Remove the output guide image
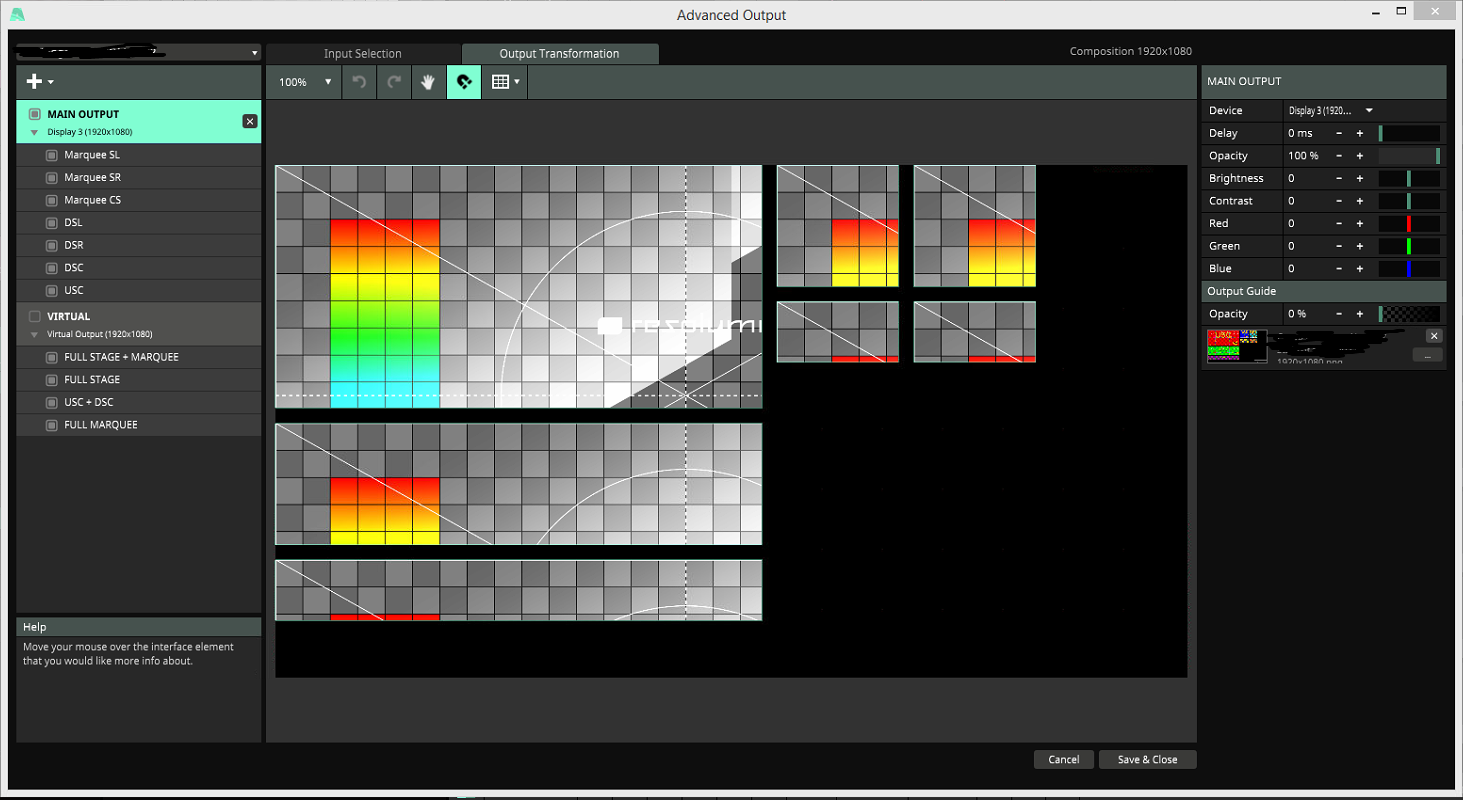Screen dimensions: 1463x800 tap(1434, 336)
